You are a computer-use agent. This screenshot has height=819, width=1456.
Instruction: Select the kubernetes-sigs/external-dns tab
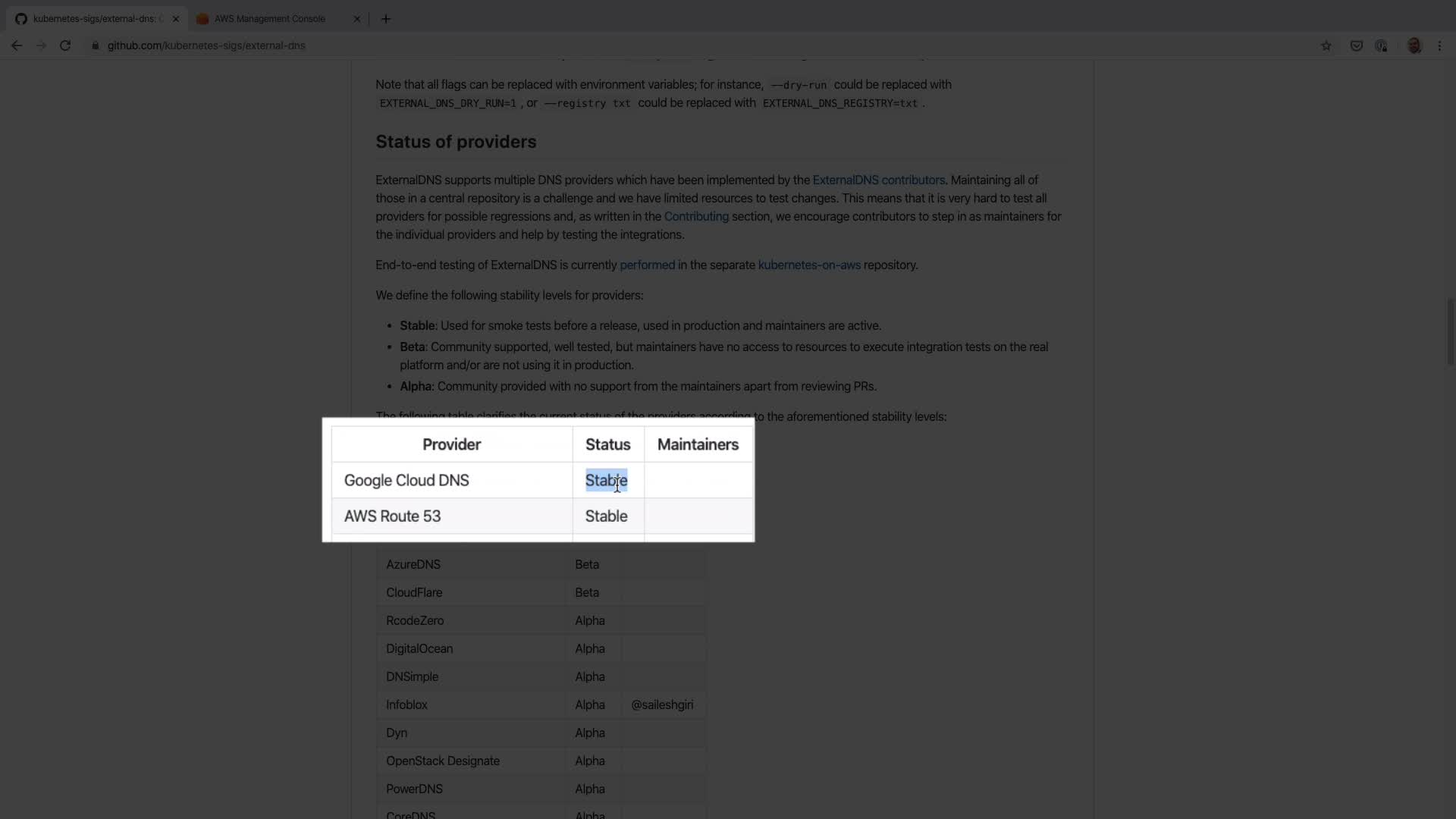click(94, 19)
